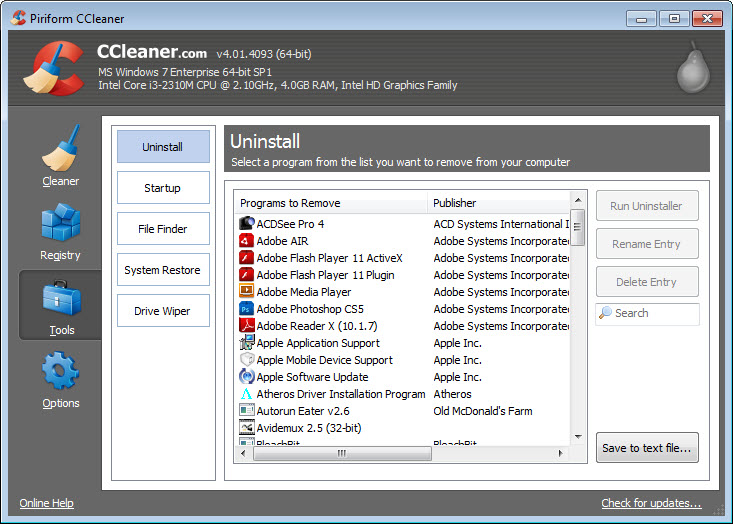
Task: Select Adobe Media Player name
Action: (304, 292)
